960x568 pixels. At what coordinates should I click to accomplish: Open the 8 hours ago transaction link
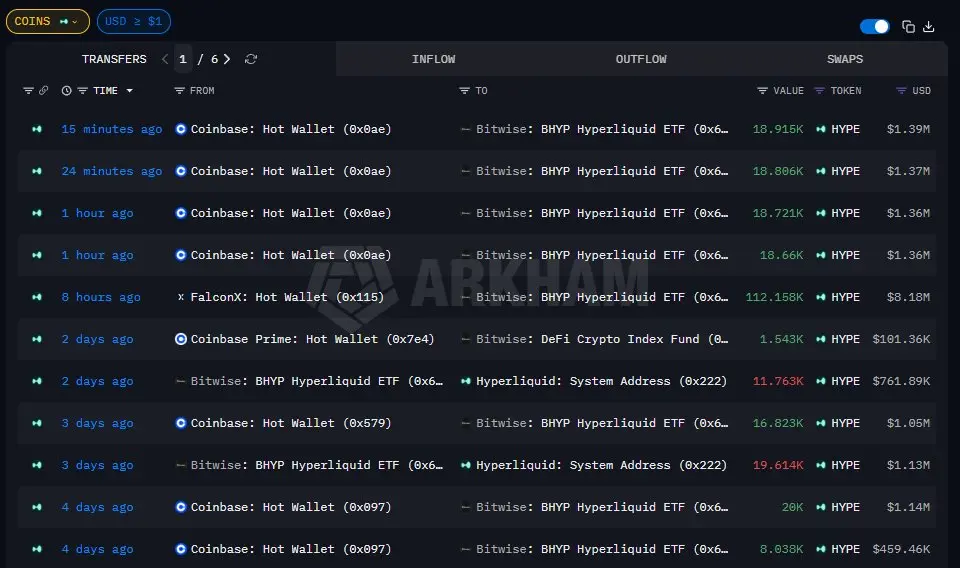[101, 297]
